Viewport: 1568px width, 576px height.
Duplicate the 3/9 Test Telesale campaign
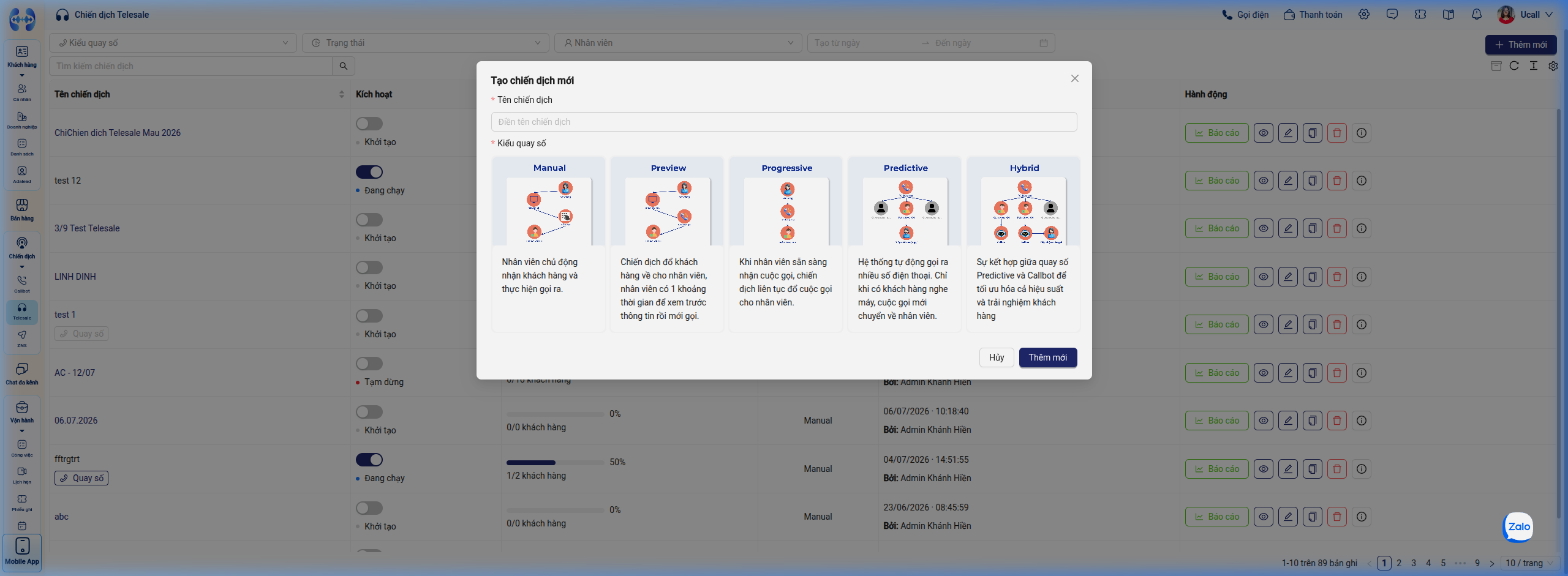pos(1313,228)
